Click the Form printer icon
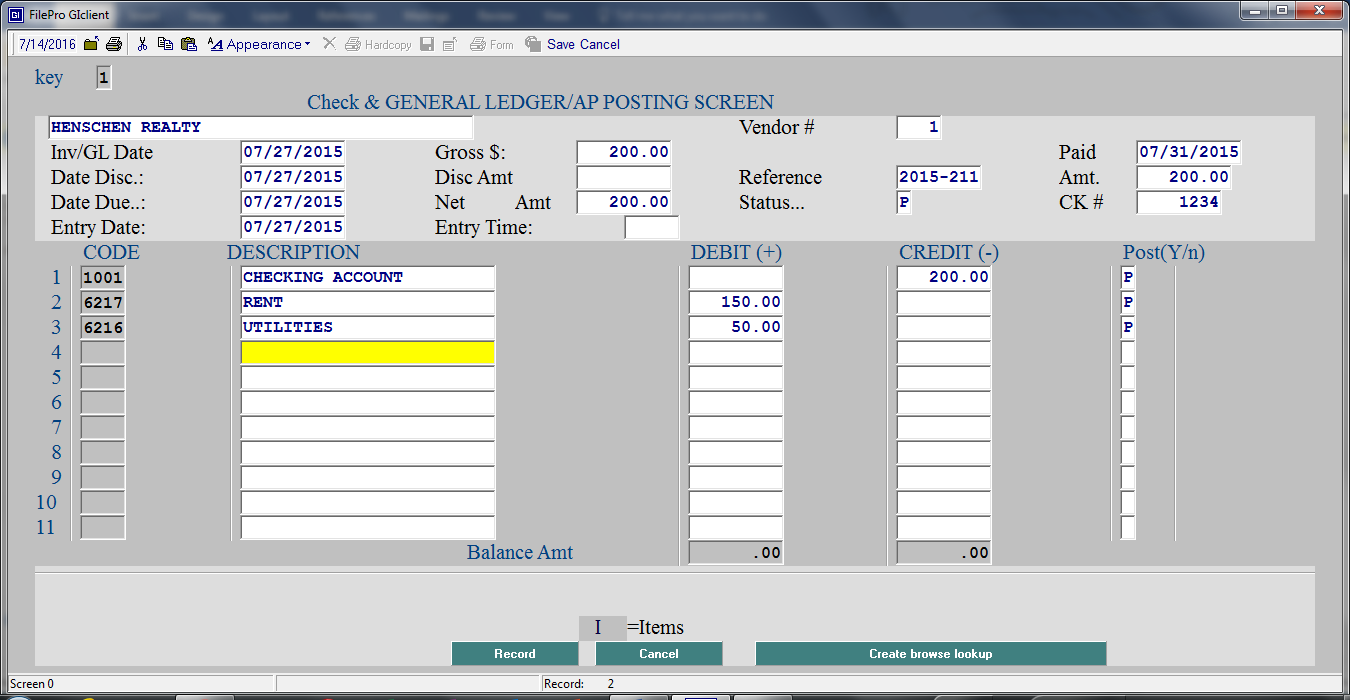Screen dimensions: 1350x700 478,44
